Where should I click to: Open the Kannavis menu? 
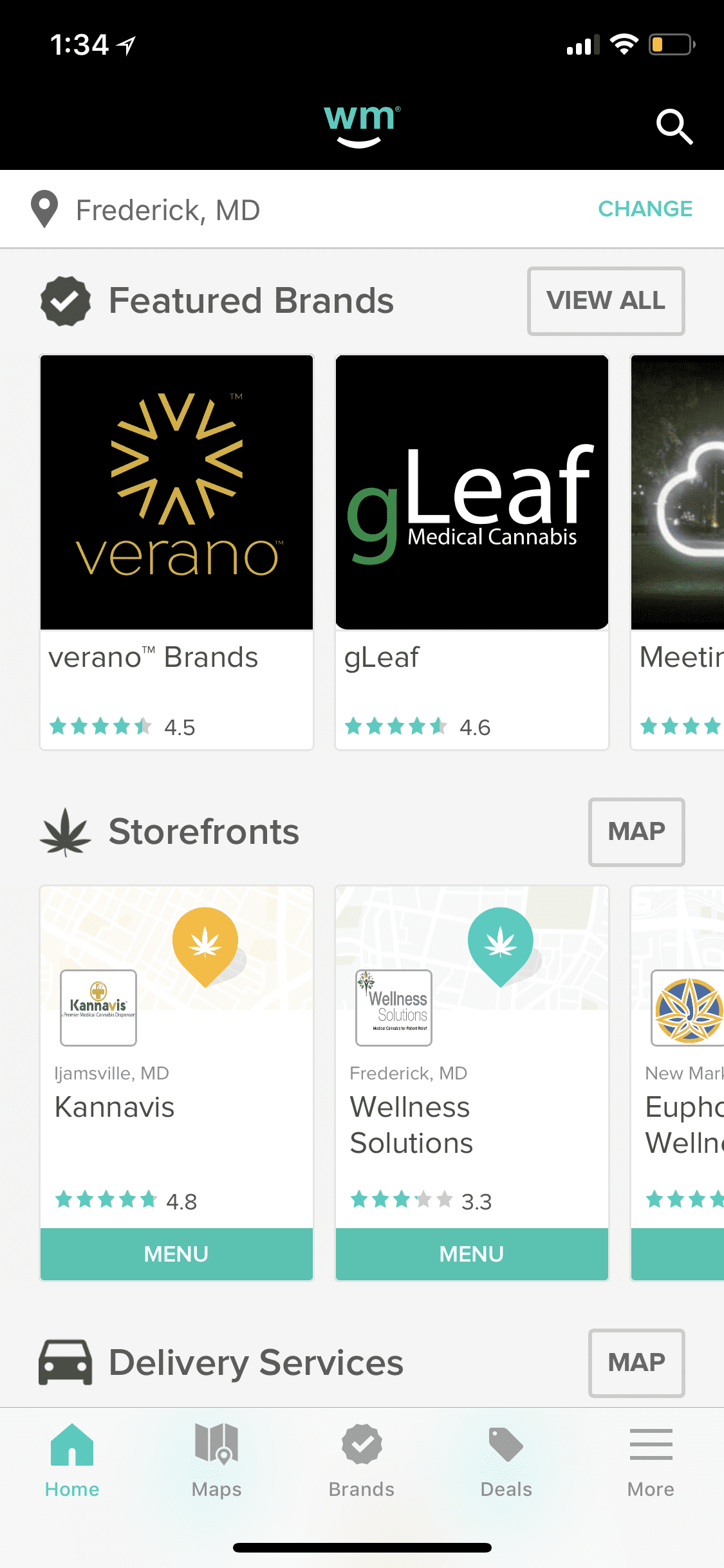[x=176, y=1254]
